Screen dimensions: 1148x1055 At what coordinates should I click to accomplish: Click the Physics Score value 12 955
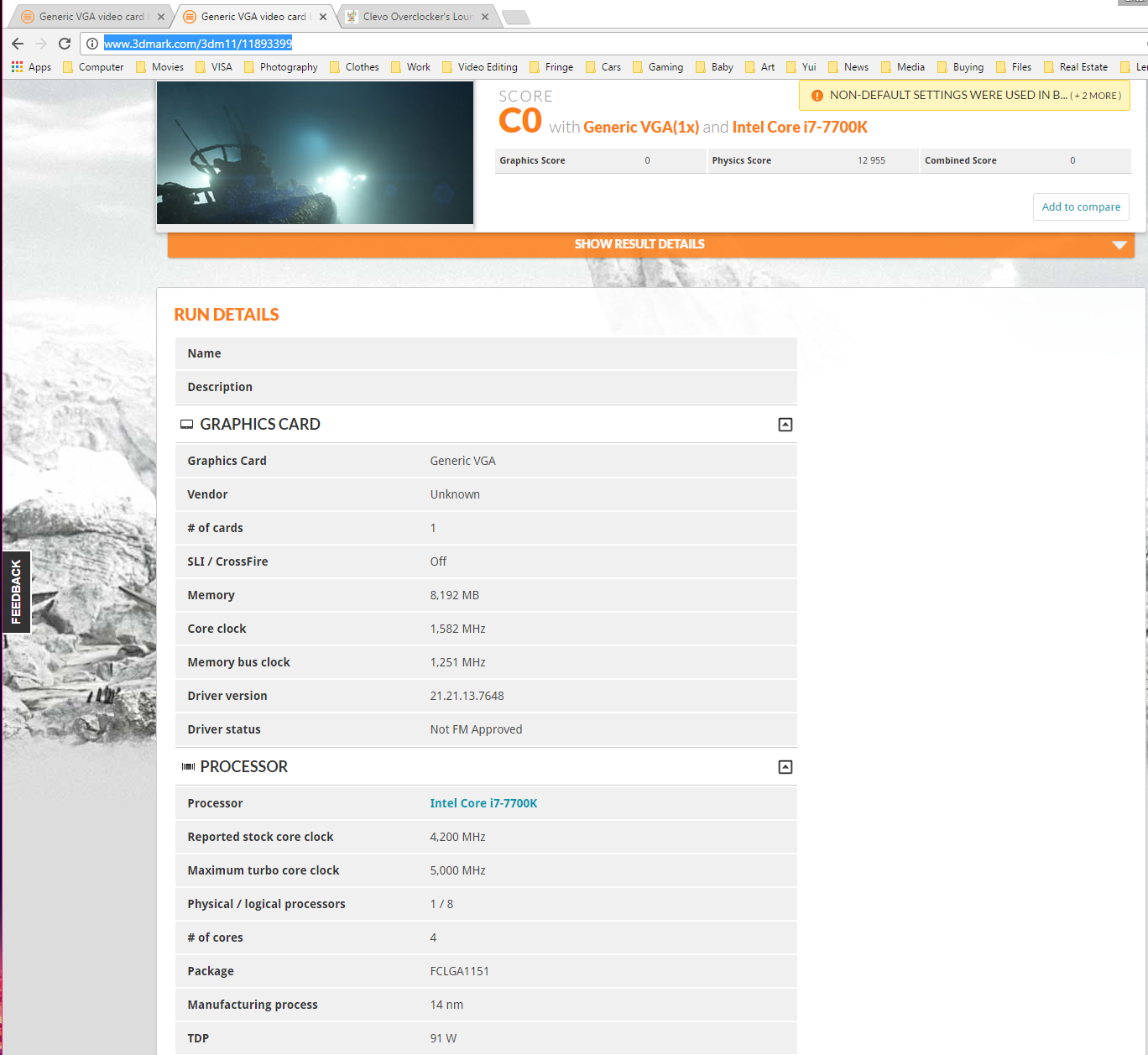point(871,160)
